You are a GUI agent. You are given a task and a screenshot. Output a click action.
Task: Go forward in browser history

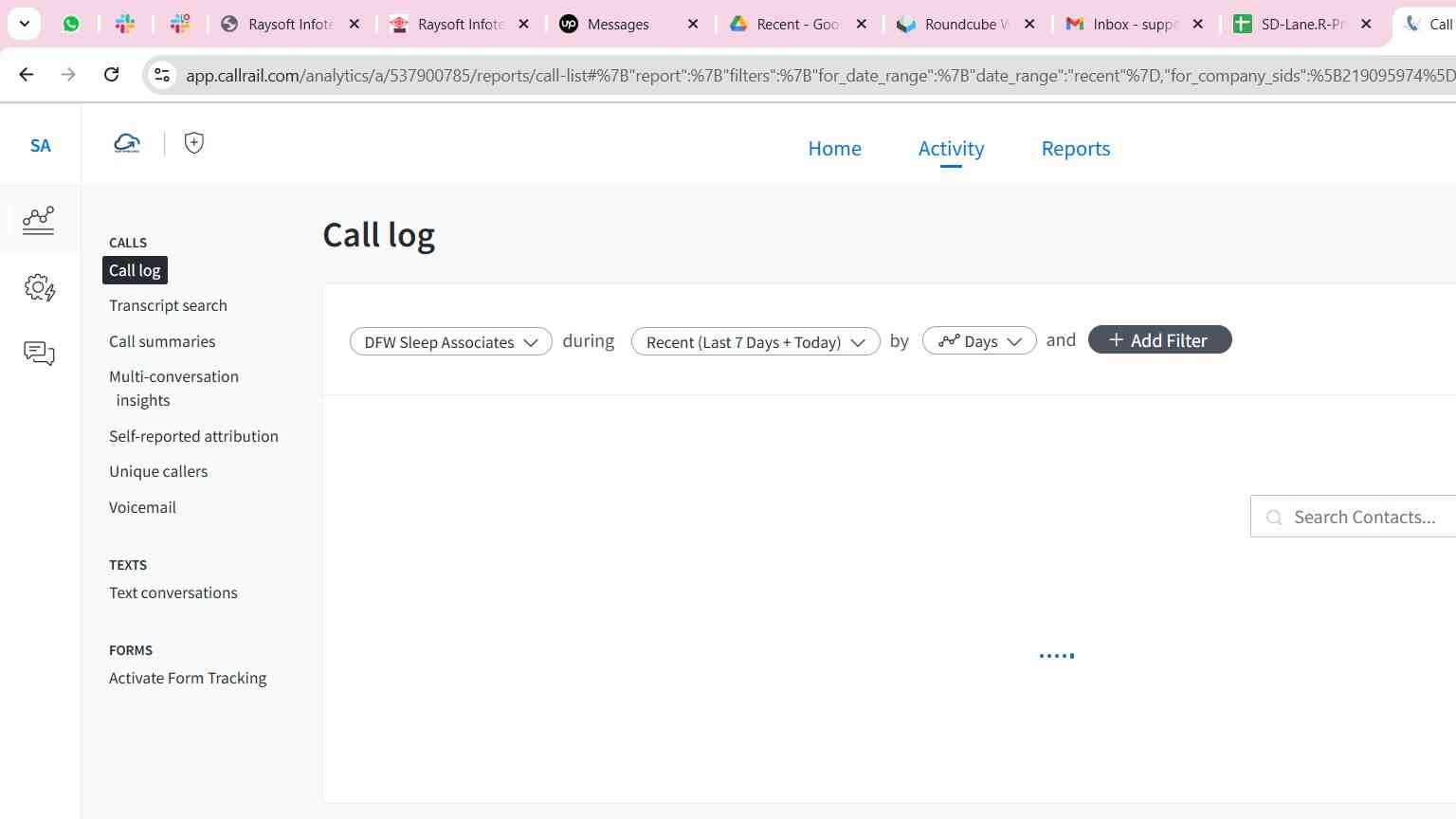68,74
